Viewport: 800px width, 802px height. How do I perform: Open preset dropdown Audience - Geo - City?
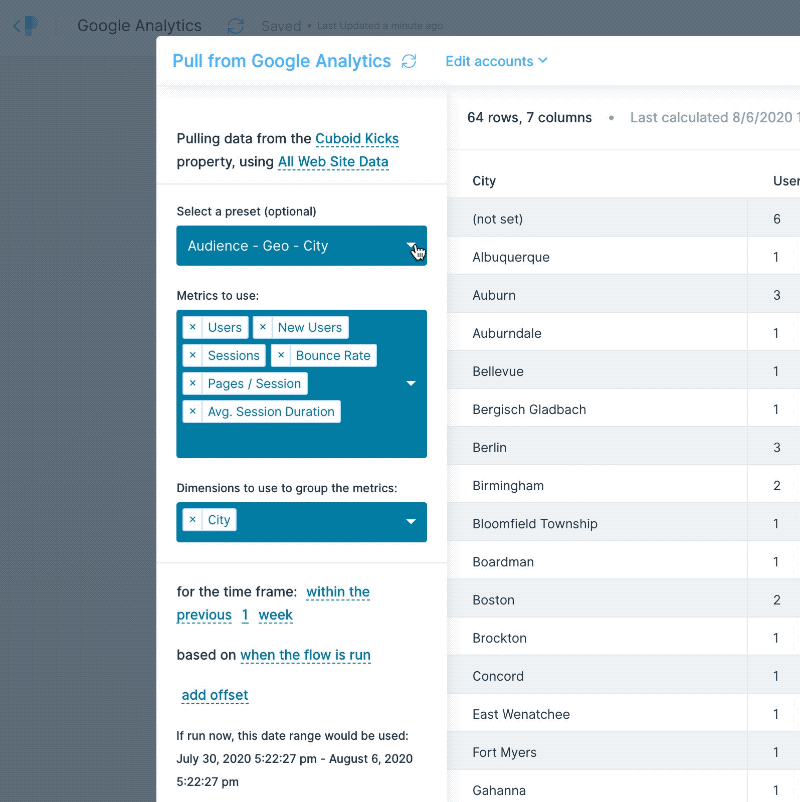[301, 246]
